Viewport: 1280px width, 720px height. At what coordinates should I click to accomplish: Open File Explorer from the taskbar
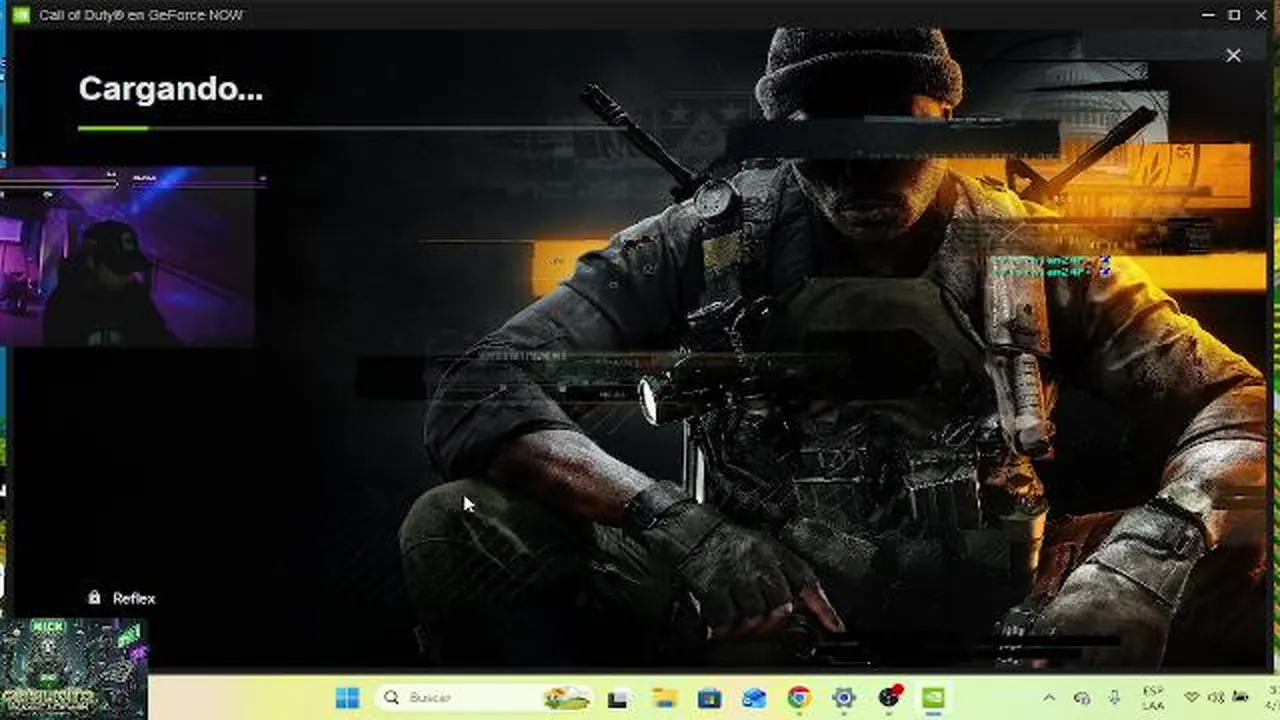click(x=665, y=697)
